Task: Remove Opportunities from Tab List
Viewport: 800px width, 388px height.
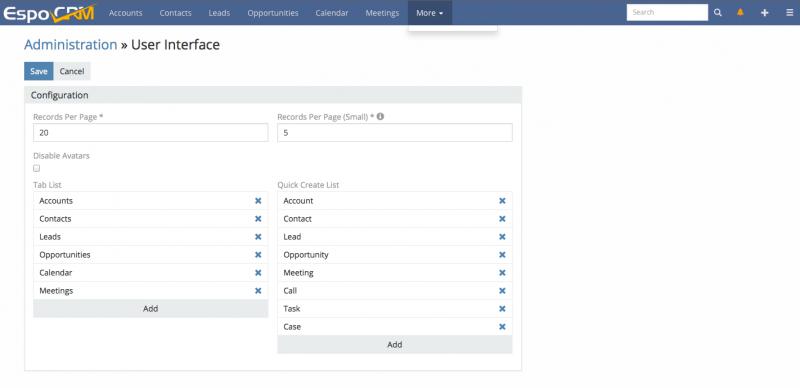Action: (x=258, y=254)
